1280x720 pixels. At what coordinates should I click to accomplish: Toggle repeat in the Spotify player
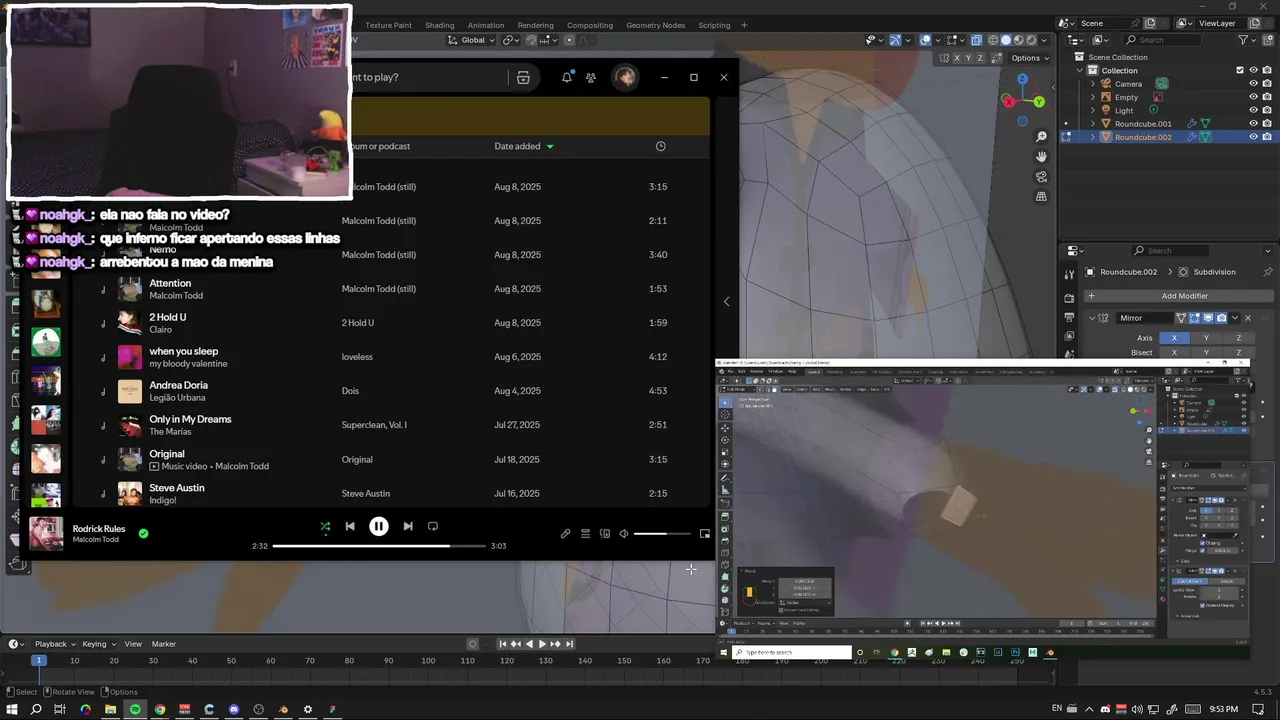tap(433, 526)
